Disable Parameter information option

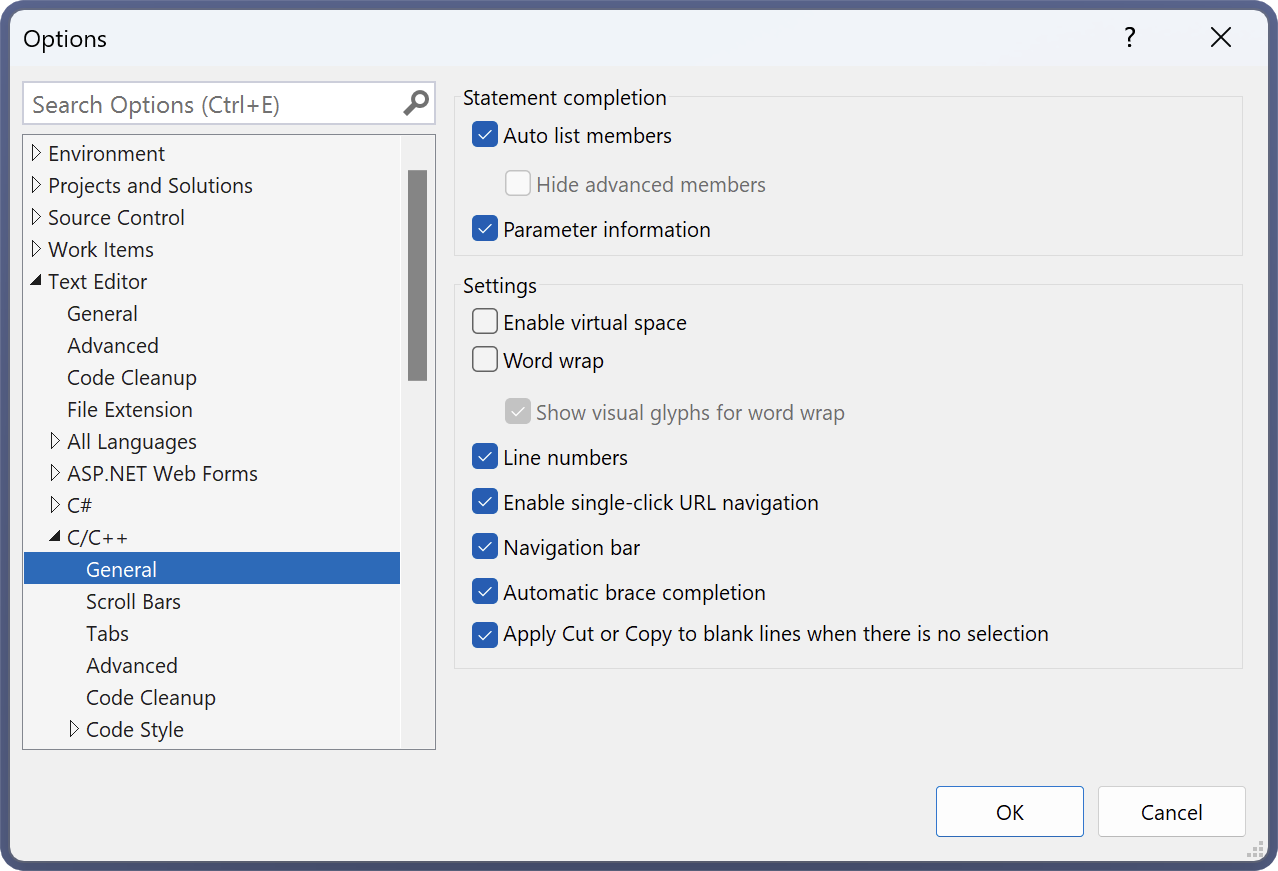tap(485, 229)
